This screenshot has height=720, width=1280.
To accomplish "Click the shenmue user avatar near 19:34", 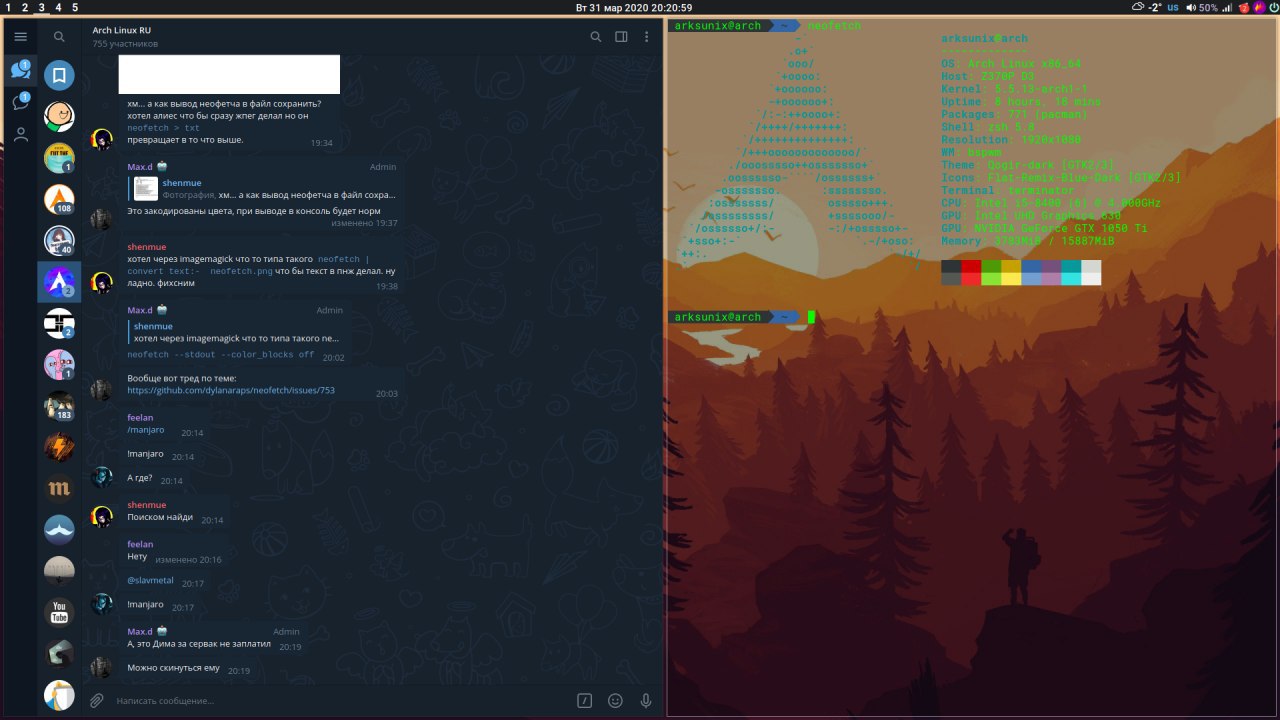I will click(102, 140).
